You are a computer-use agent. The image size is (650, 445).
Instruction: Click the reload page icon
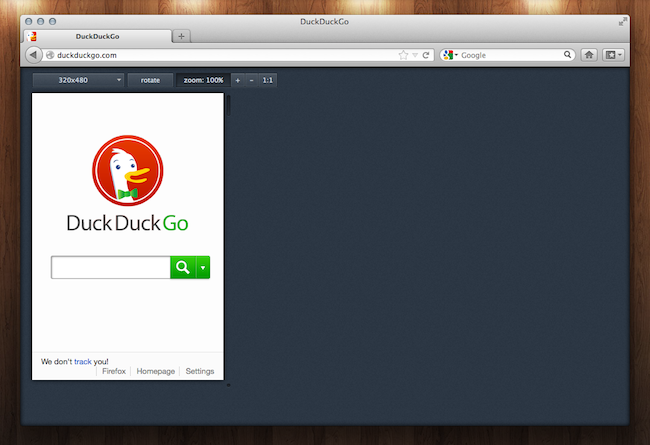pyautogui.click(x=426, y=55)
